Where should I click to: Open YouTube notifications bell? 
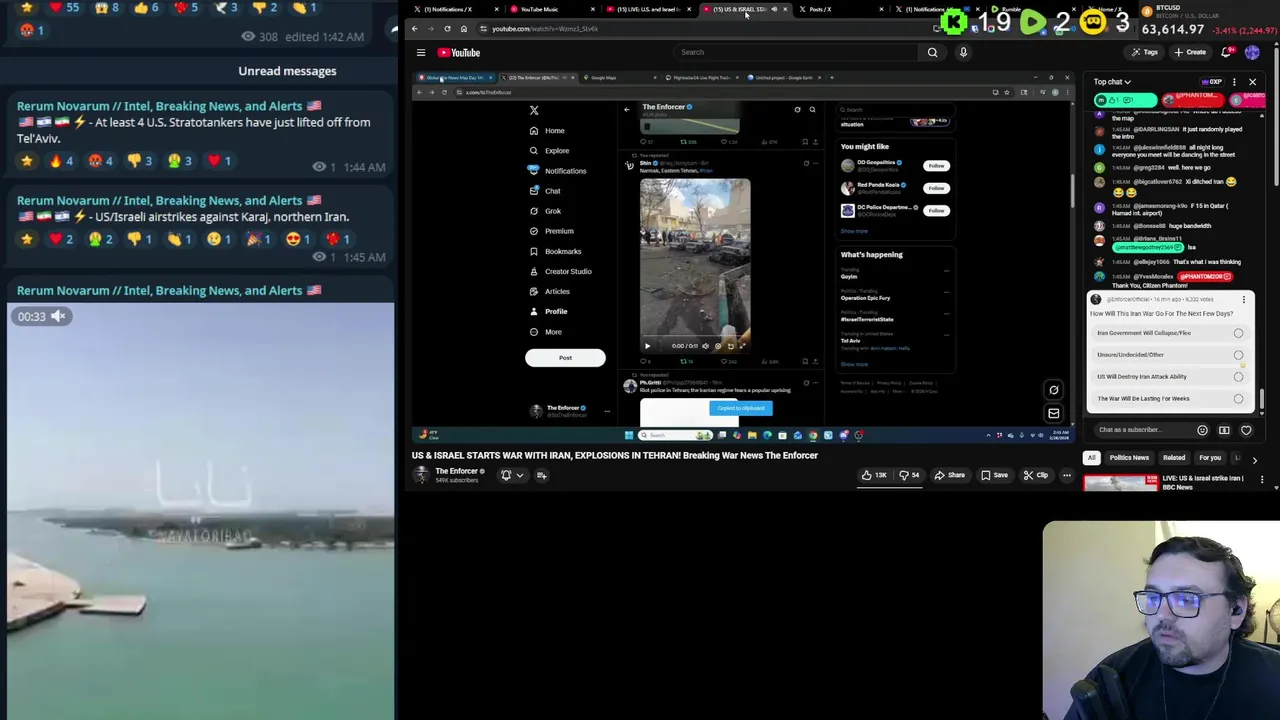coord(1226,52)
